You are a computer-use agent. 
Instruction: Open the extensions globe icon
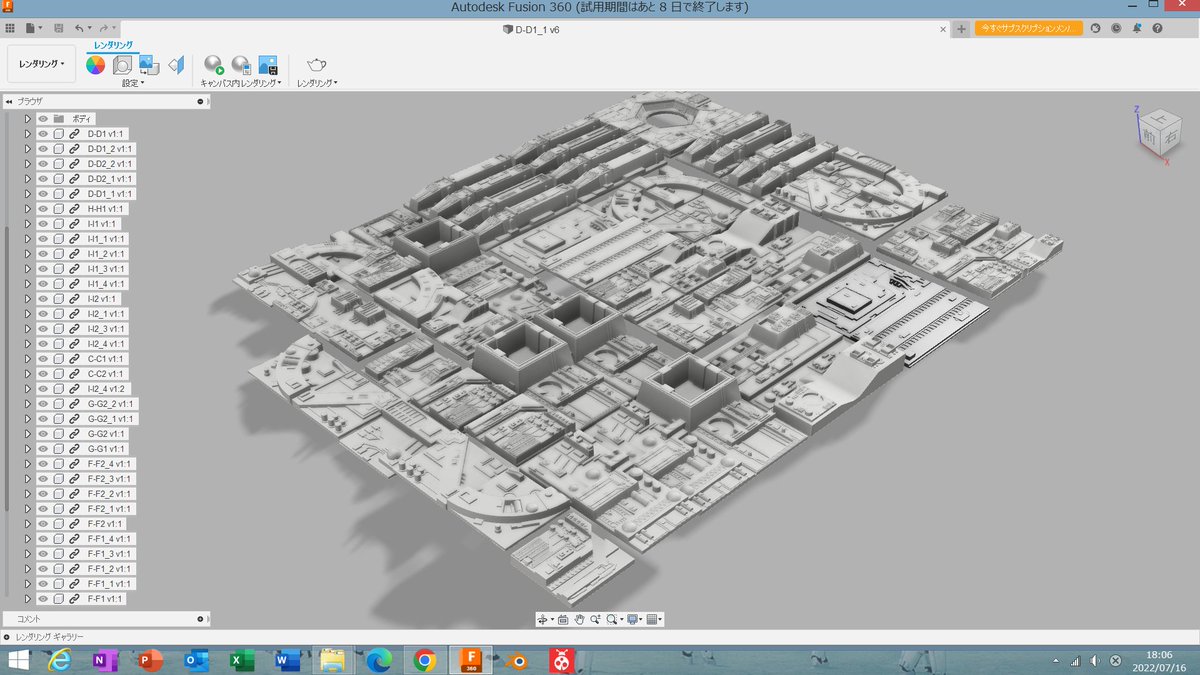pyautogui.click(x=1095, y=28)
